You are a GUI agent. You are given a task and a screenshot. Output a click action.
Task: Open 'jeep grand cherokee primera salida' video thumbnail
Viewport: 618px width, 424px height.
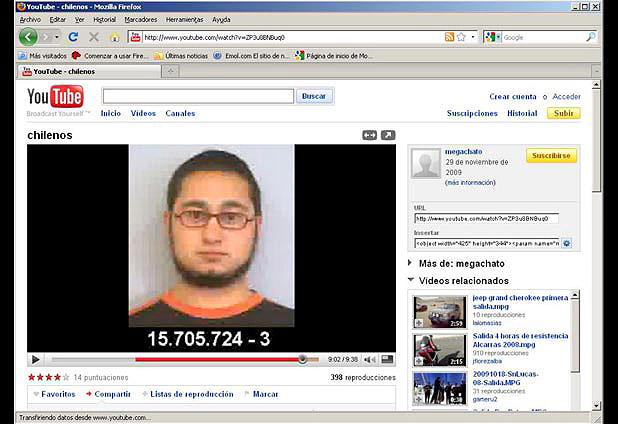coord(438,311)
